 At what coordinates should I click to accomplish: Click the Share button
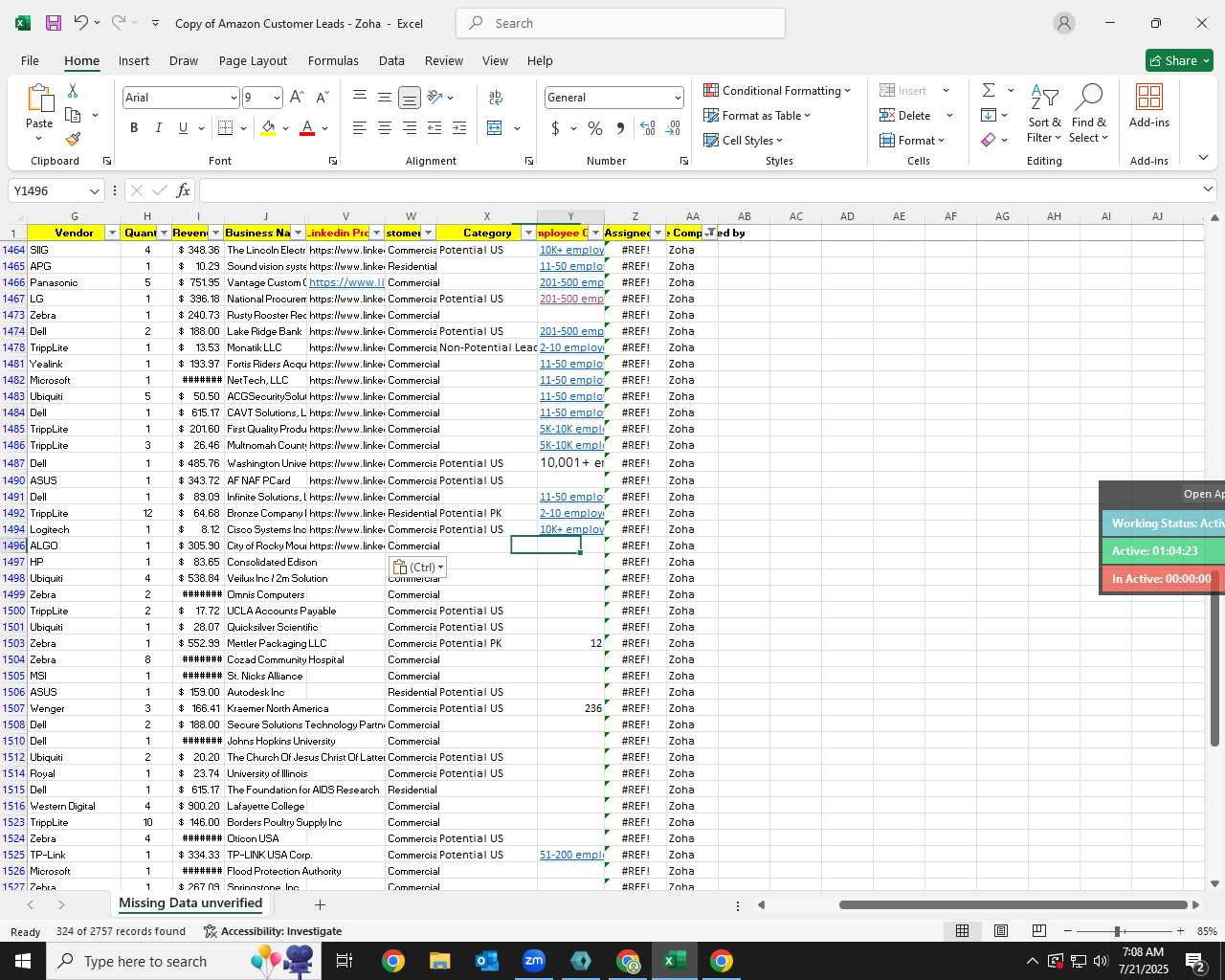point(1179,60)
